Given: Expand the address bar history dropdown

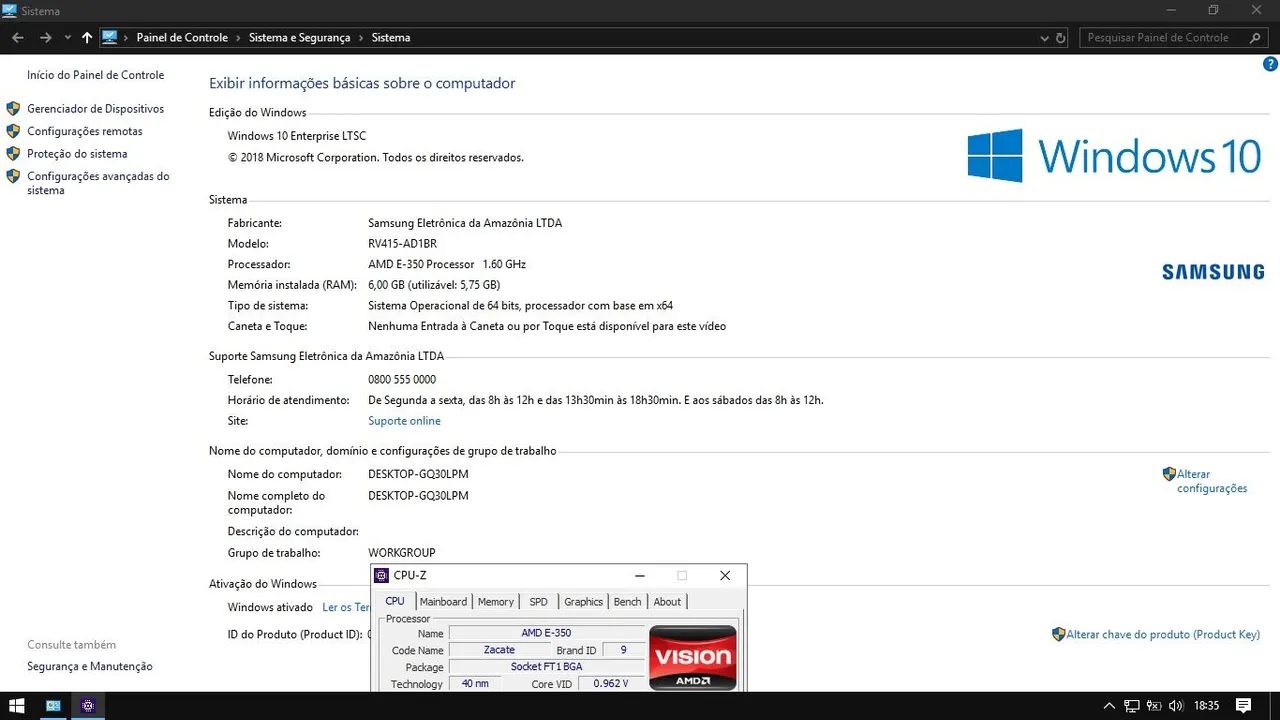Looking at the screenshot, I should (x=1044, y=37).
